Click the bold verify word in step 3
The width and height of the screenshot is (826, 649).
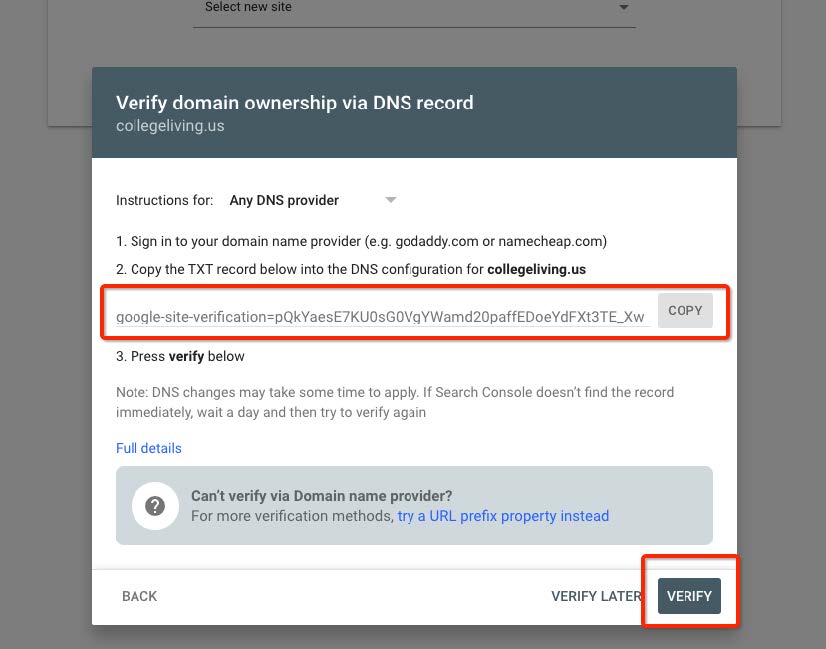point(186,356)
